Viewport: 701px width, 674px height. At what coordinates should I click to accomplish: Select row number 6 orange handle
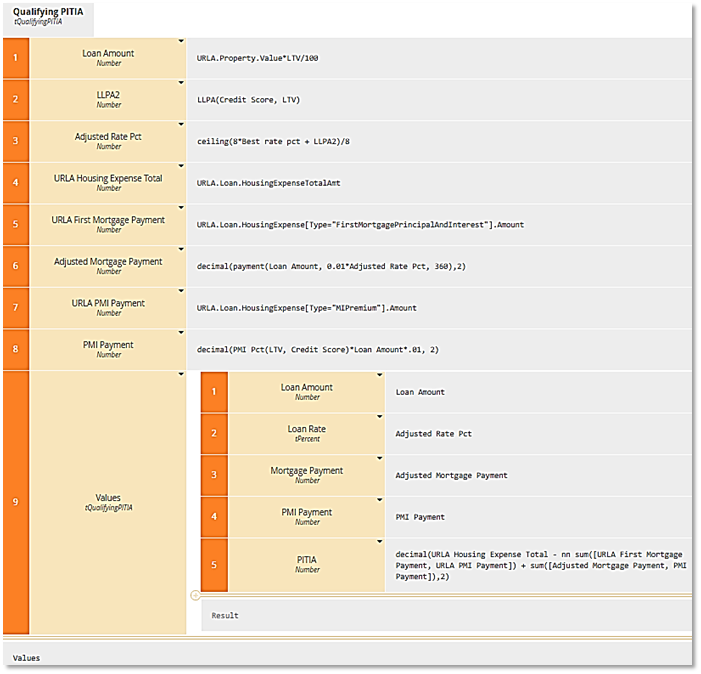pyautogui.click(x=15, y=266)
